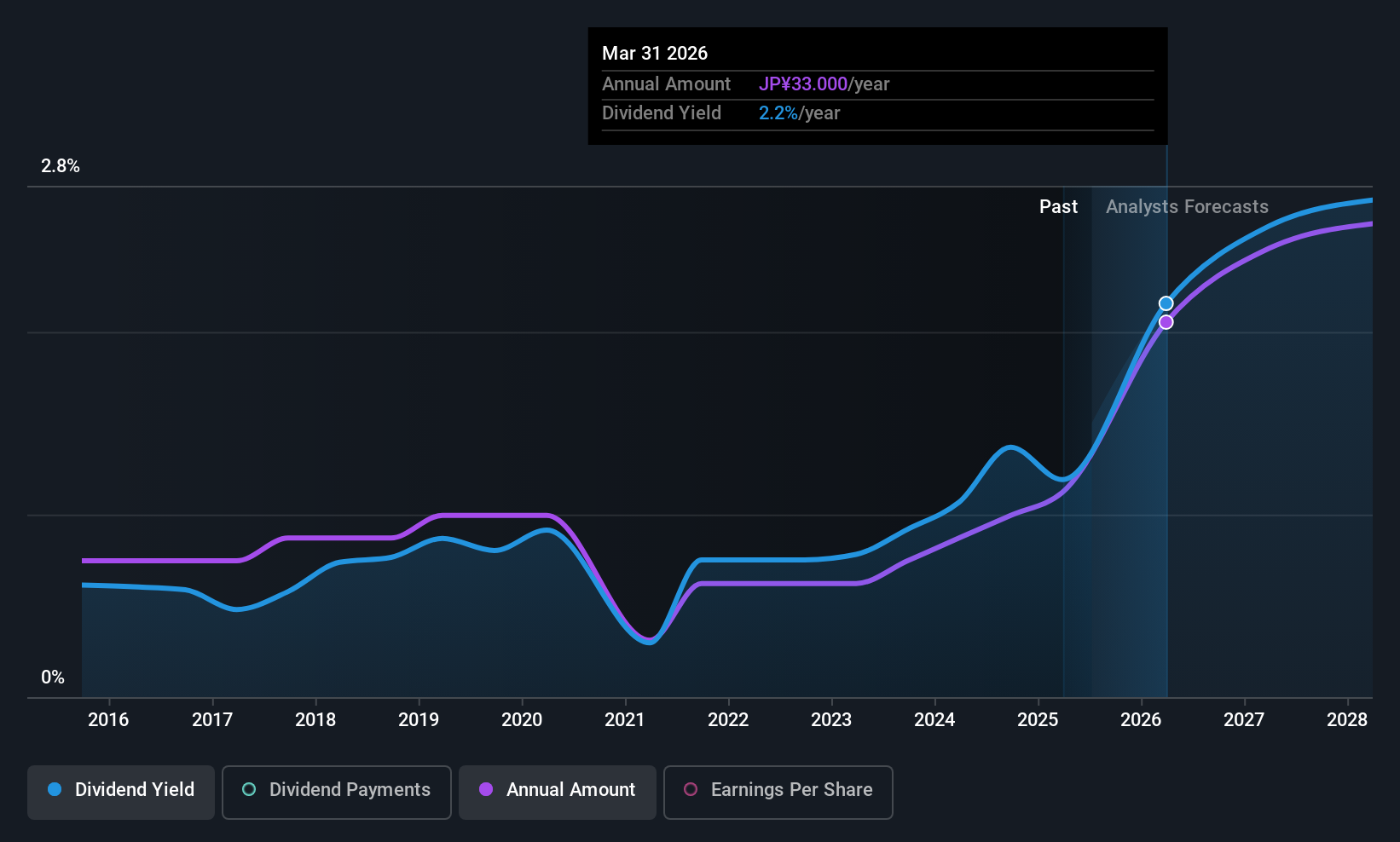Click the purple dot in Annual Amount legend

click(x=486, y=789)
